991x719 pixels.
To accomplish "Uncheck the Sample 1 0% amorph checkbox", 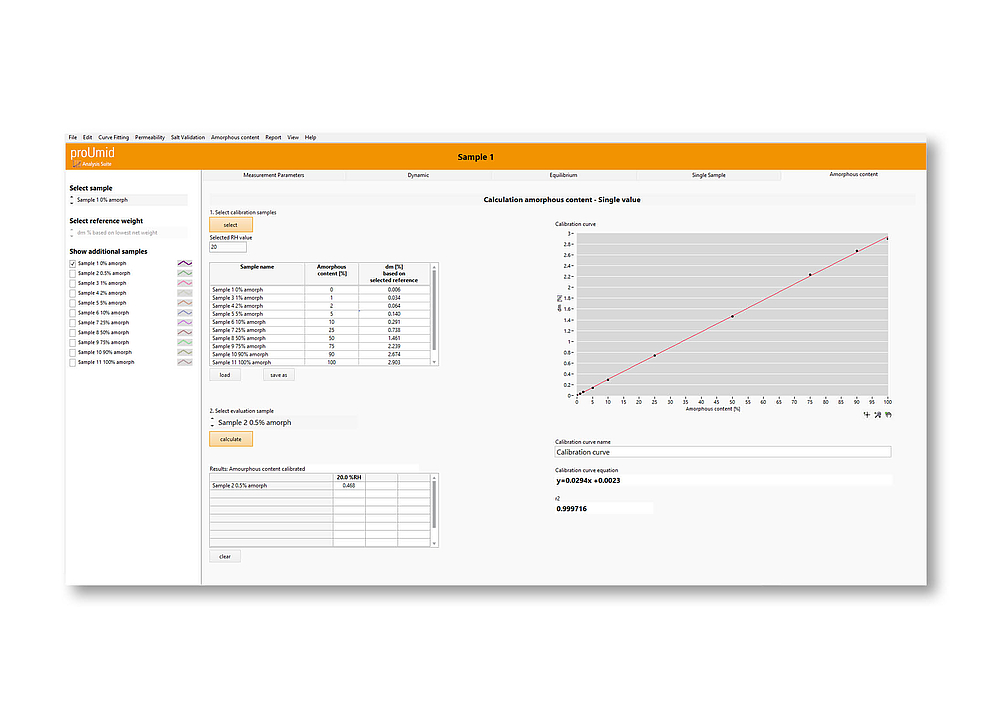I will click(x=73, y=263).
